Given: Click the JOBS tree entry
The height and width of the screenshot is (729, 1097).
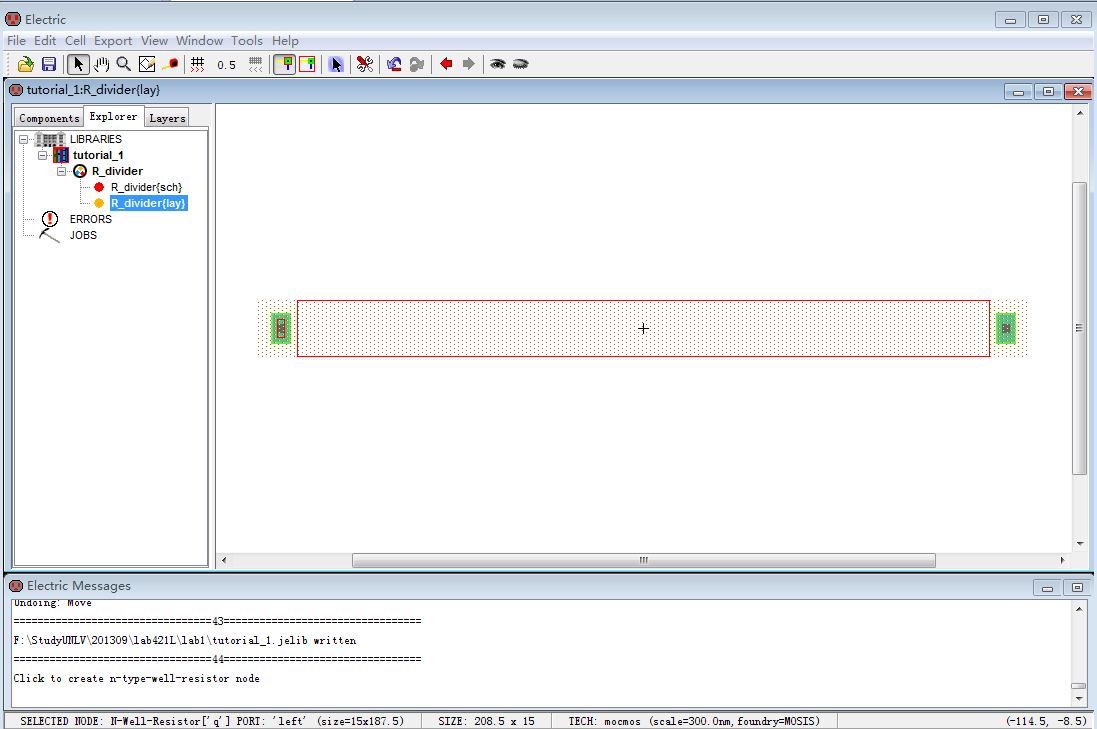Looking at the screenshot, I should (83, 236).
